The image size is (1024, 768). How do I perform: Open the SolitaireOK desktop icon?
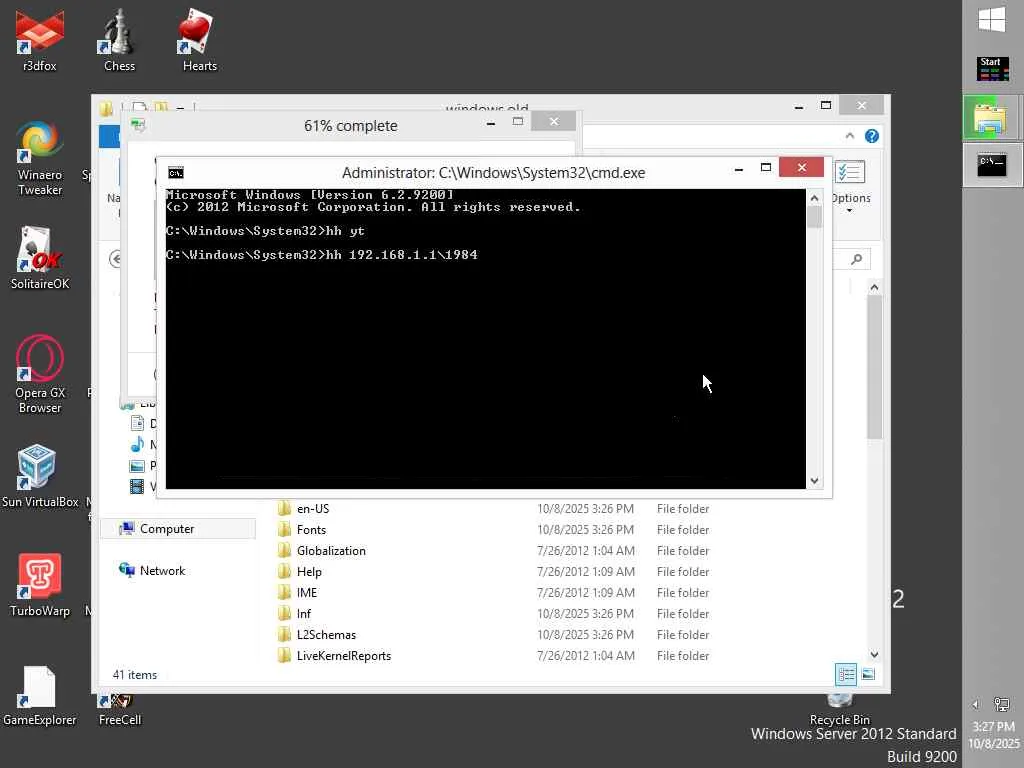(39, 257)
